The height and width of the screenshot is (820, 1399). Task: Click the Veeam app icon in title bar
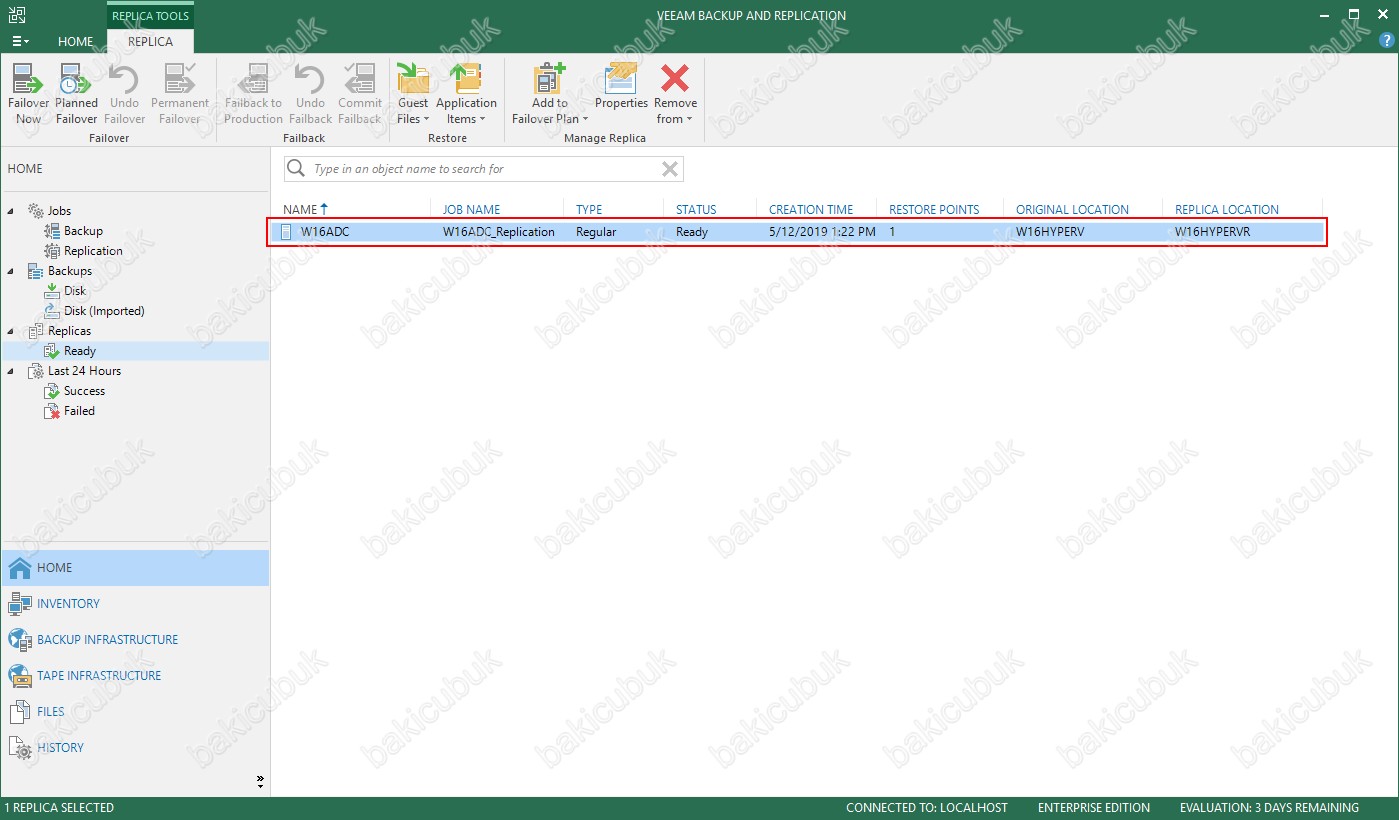click(x=17, y=15)
